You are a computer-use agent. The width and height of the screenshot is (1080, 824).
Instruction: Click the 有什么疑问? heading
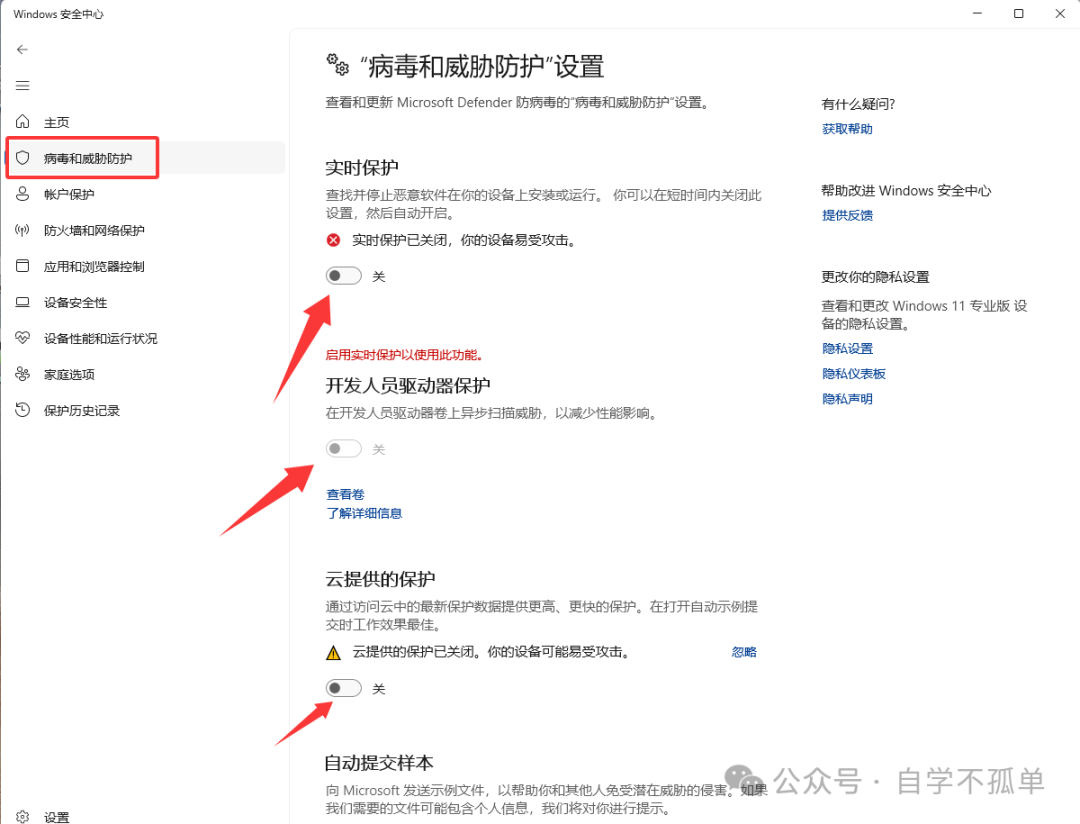pyautogui.click(x=858, y=104)
